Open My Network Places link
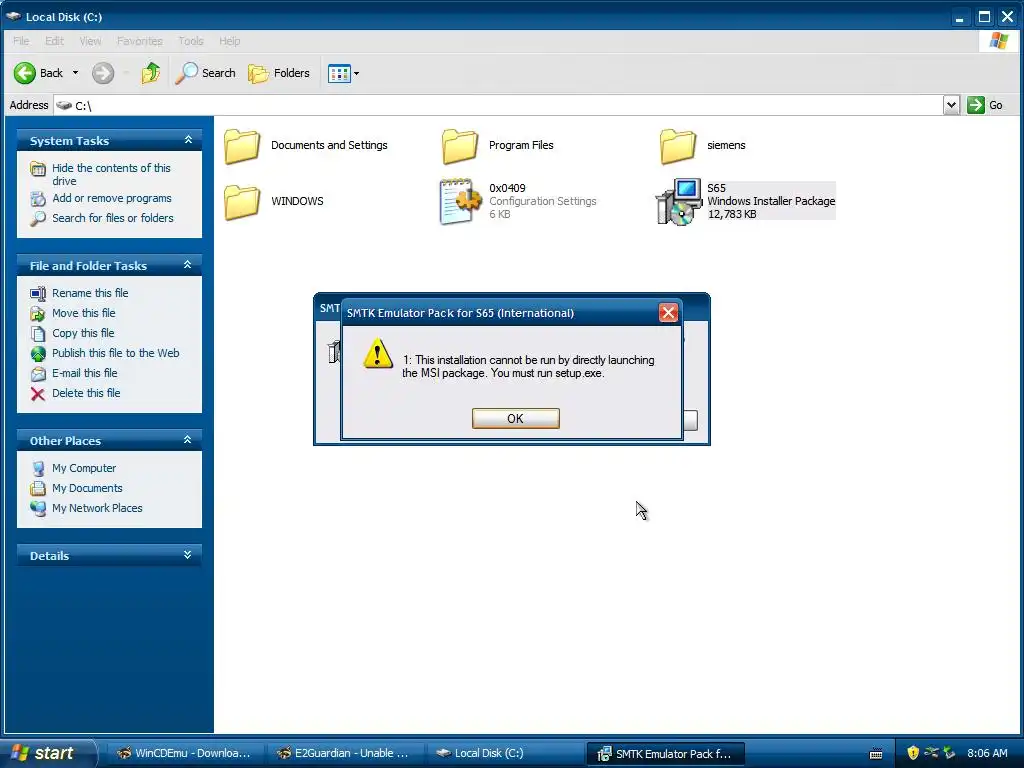Image resolution: width=1024 pixels, height=768 pixels. tap(97, 508)
